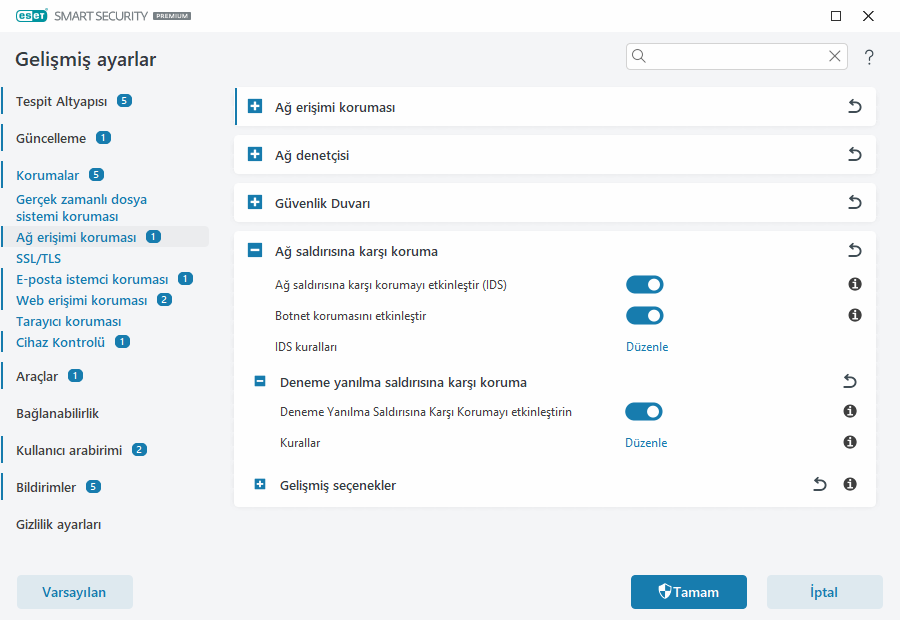
Task: Click info icon beside Gelişmiş seçenekler
Action: pyautogui.click(x=850, y=485)
